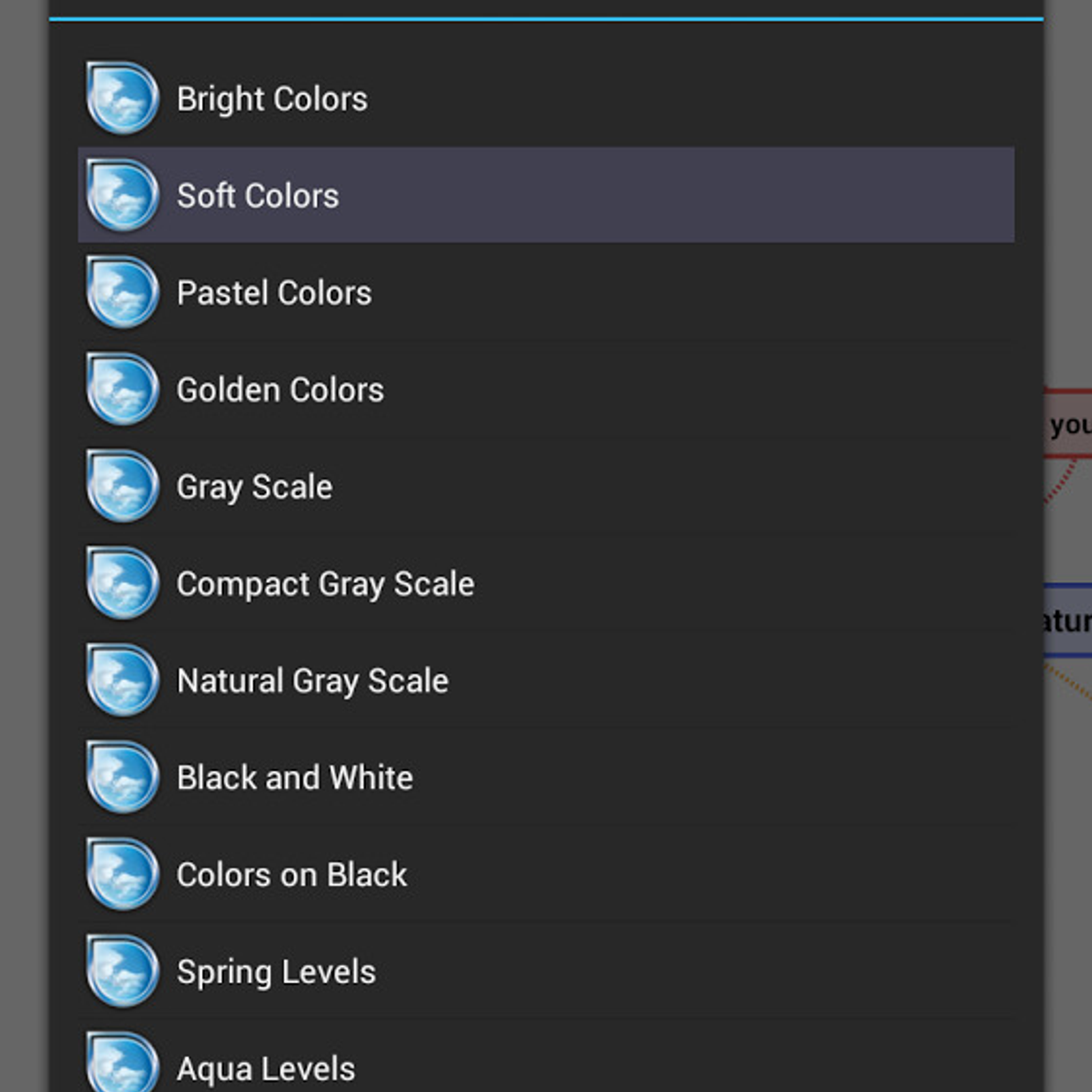Select the Black and White label

point(295,777)
